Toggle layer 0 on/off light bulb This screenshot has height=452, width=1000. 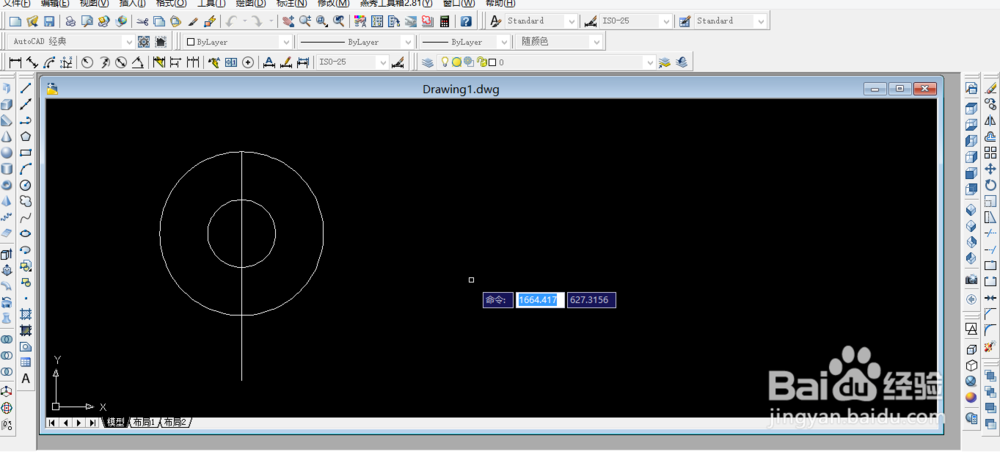(x=446, y=62)
